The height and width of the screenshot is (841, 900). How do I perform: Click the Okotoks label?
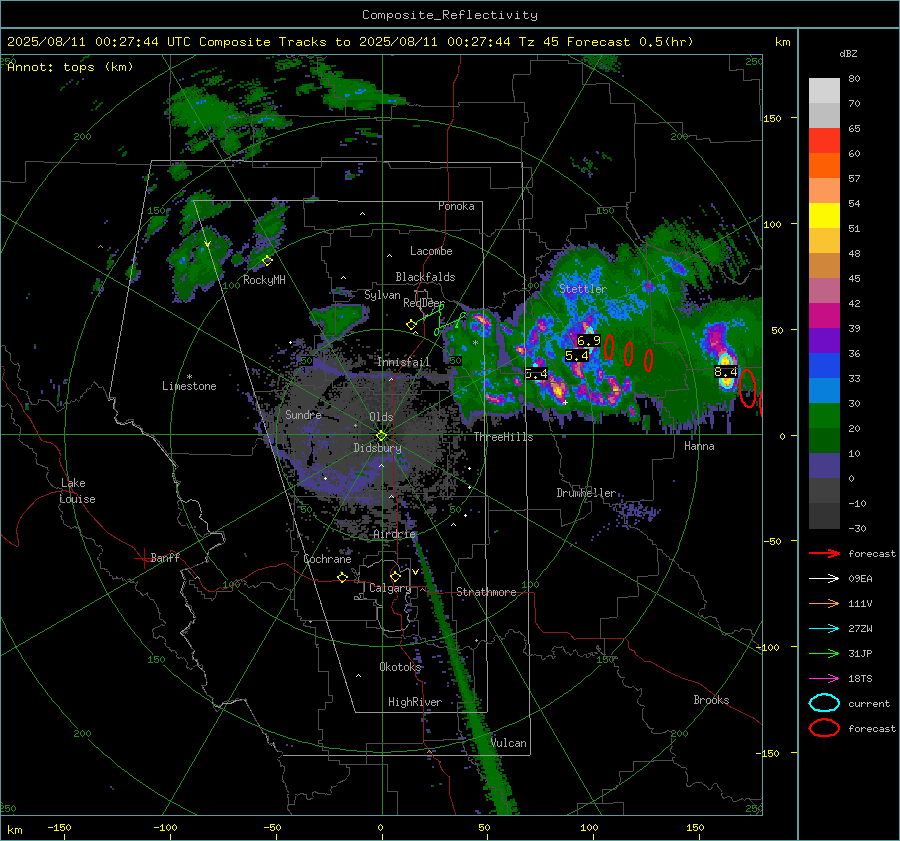coord(400,667)
